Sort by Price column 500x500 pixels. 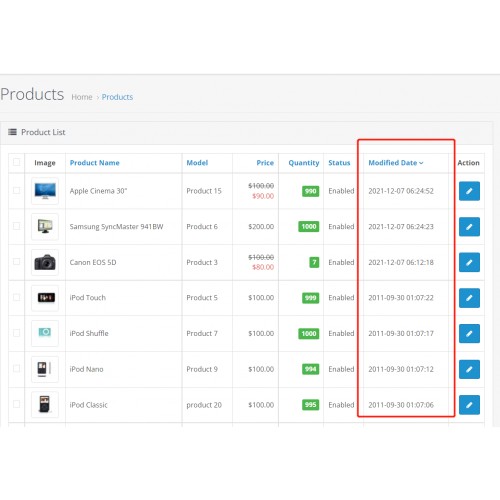(265, 163)
